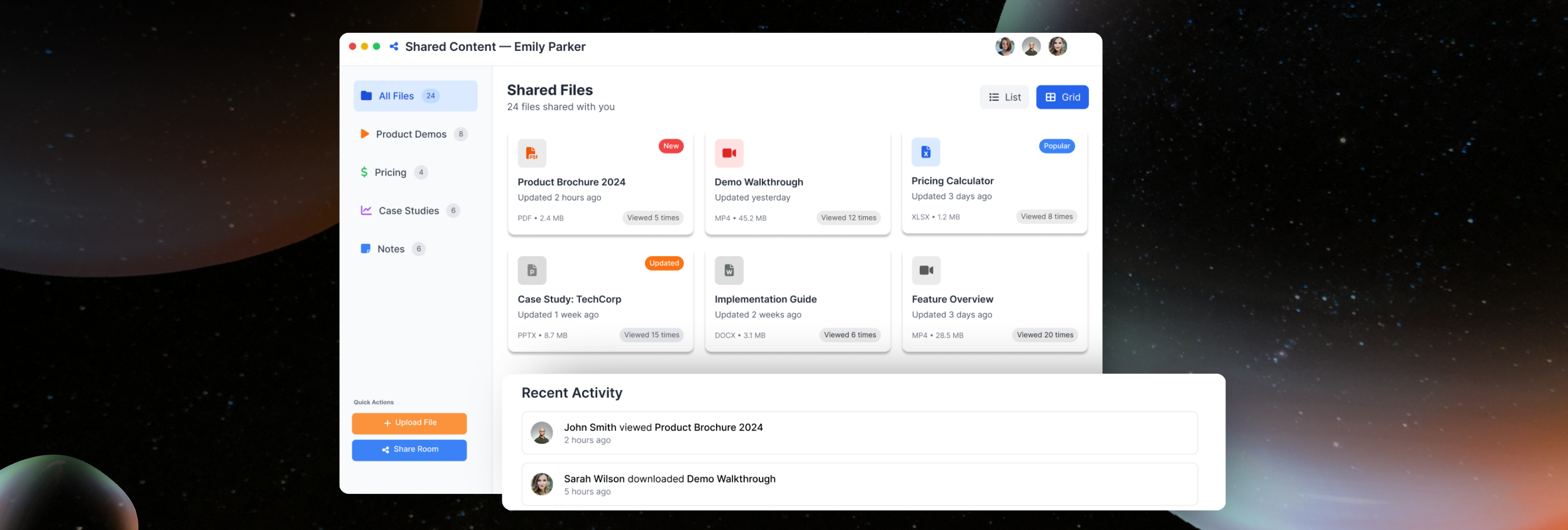Click the Word icon on Implementation Guide
1568x530 pixels.
click(729, 270)
